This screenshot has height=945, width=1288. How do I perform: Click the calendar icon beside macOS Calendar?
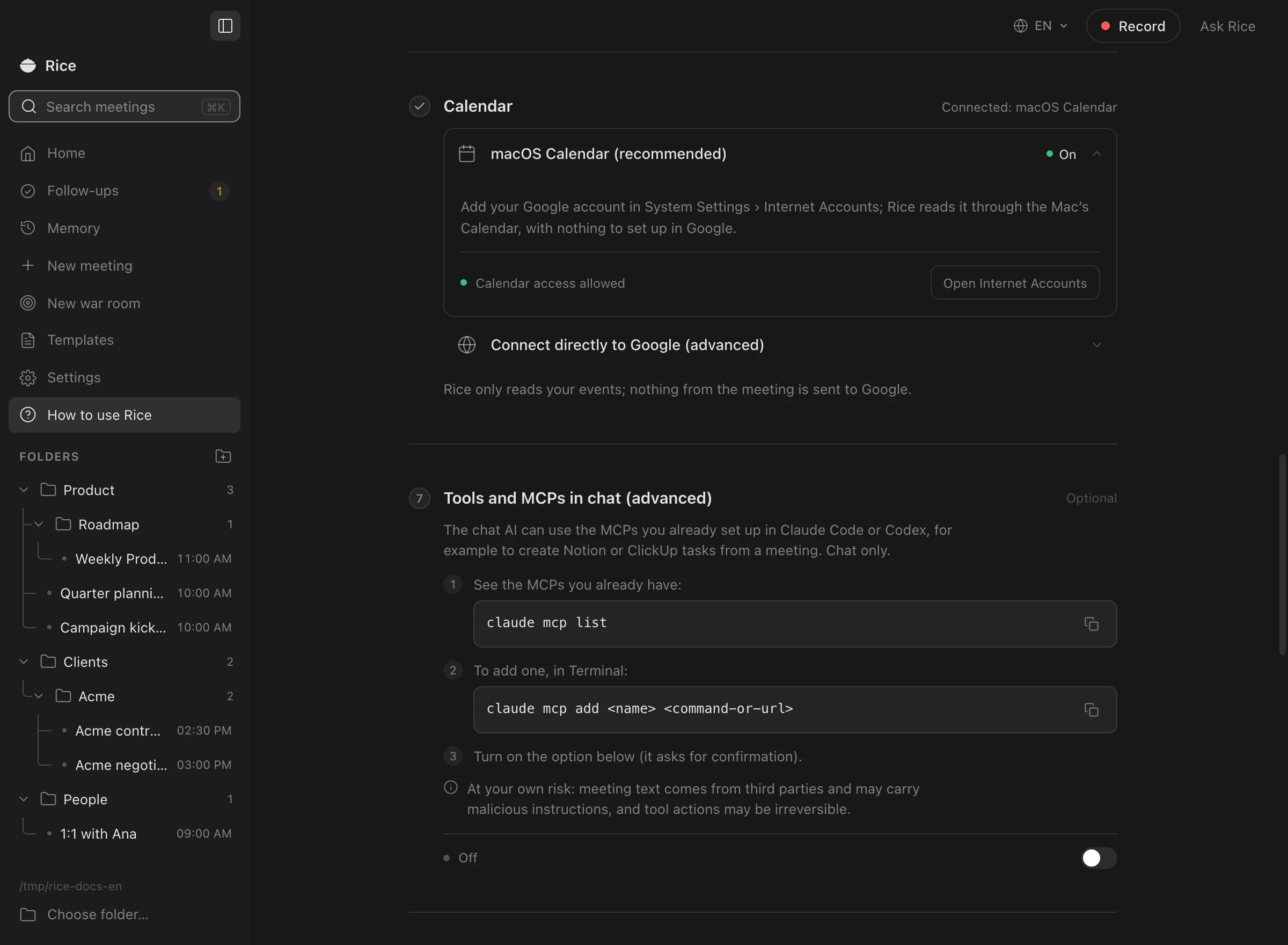466,154
